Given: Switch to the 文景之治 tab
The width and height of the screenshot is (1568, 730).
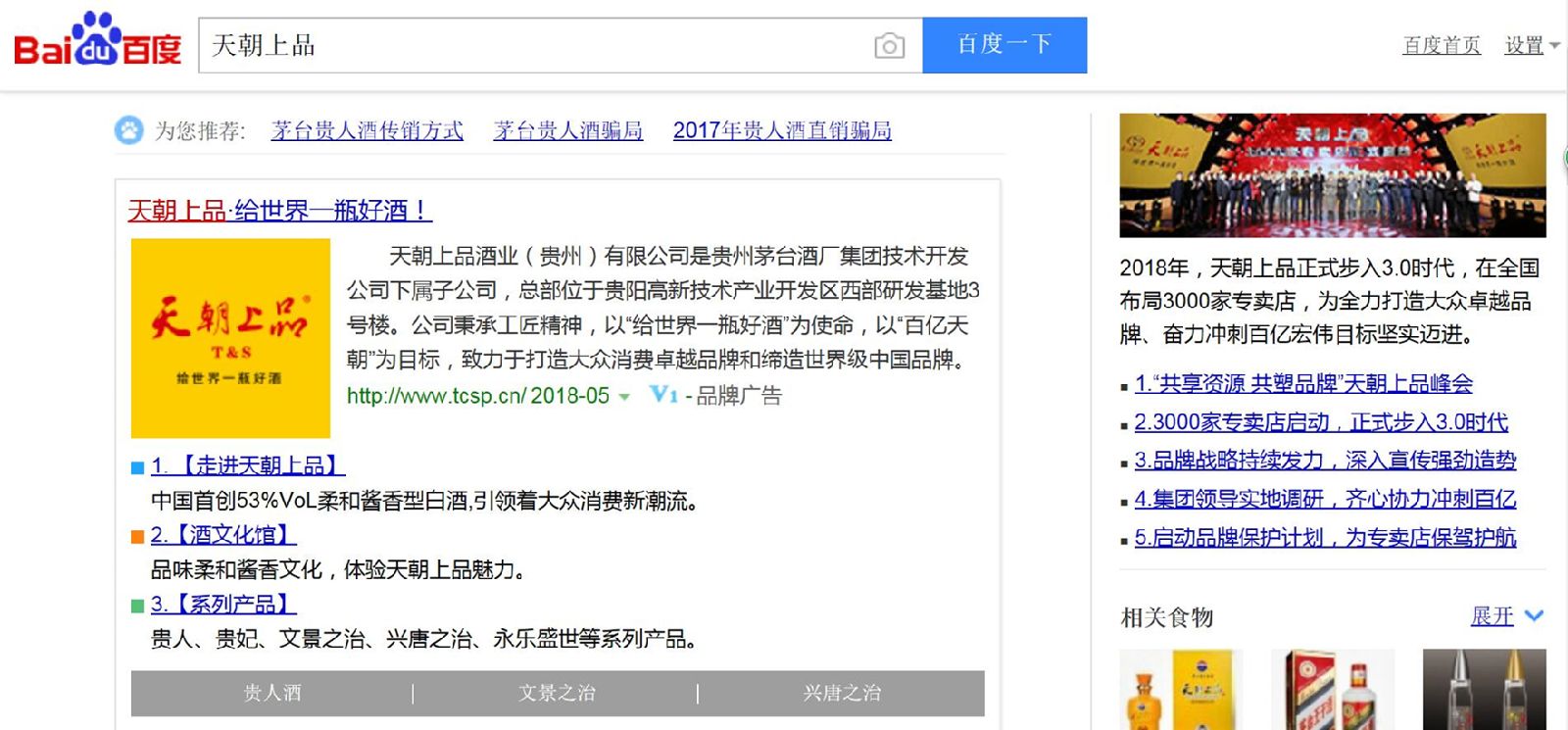Looking at the screenshot, I should click(557, 694).
